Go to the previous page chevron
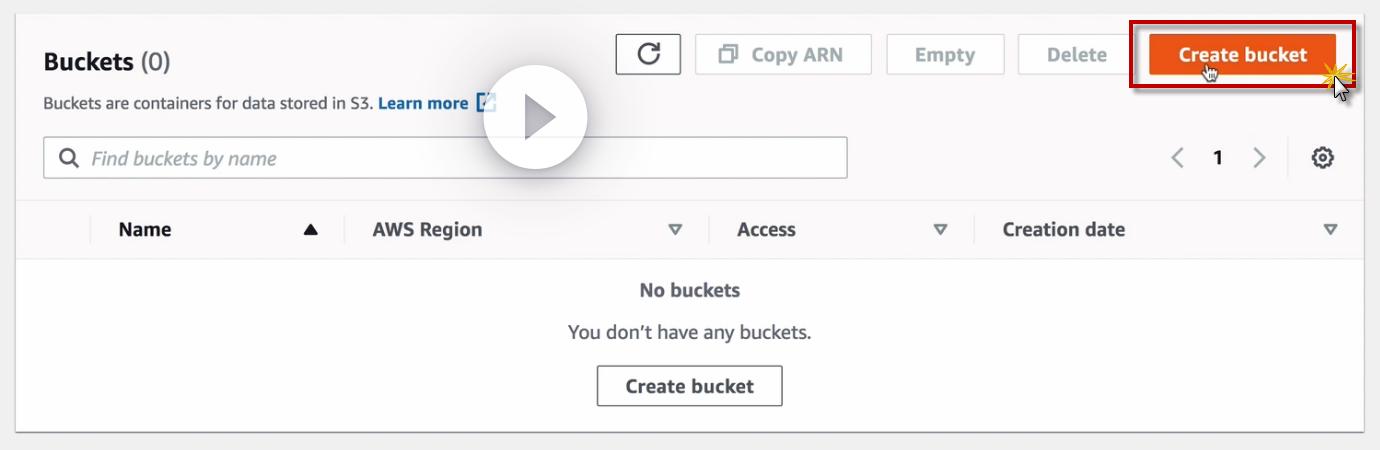The width and height of the screenshot is (1380, 450). click(1178, 157)
